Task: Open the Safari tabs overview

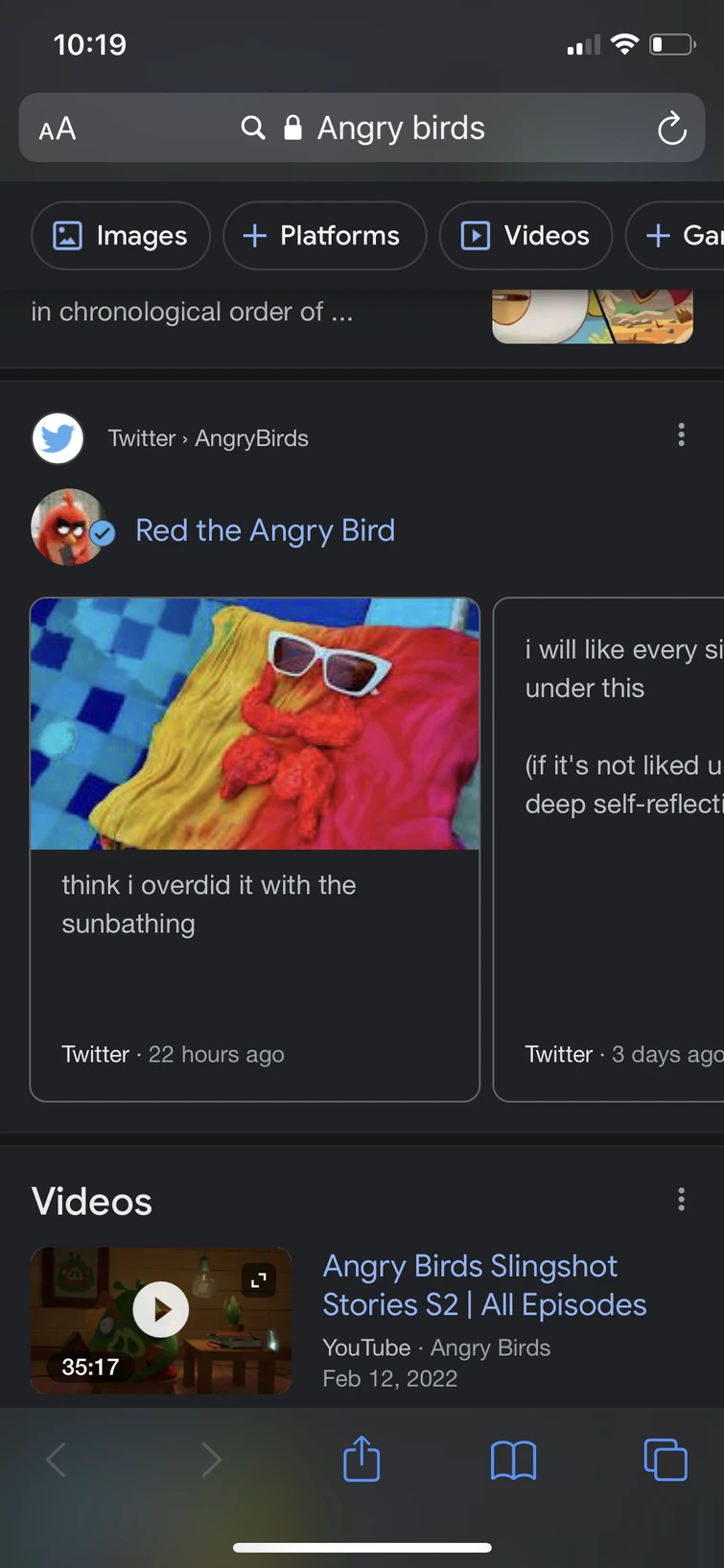Action: pos(666,1460)
